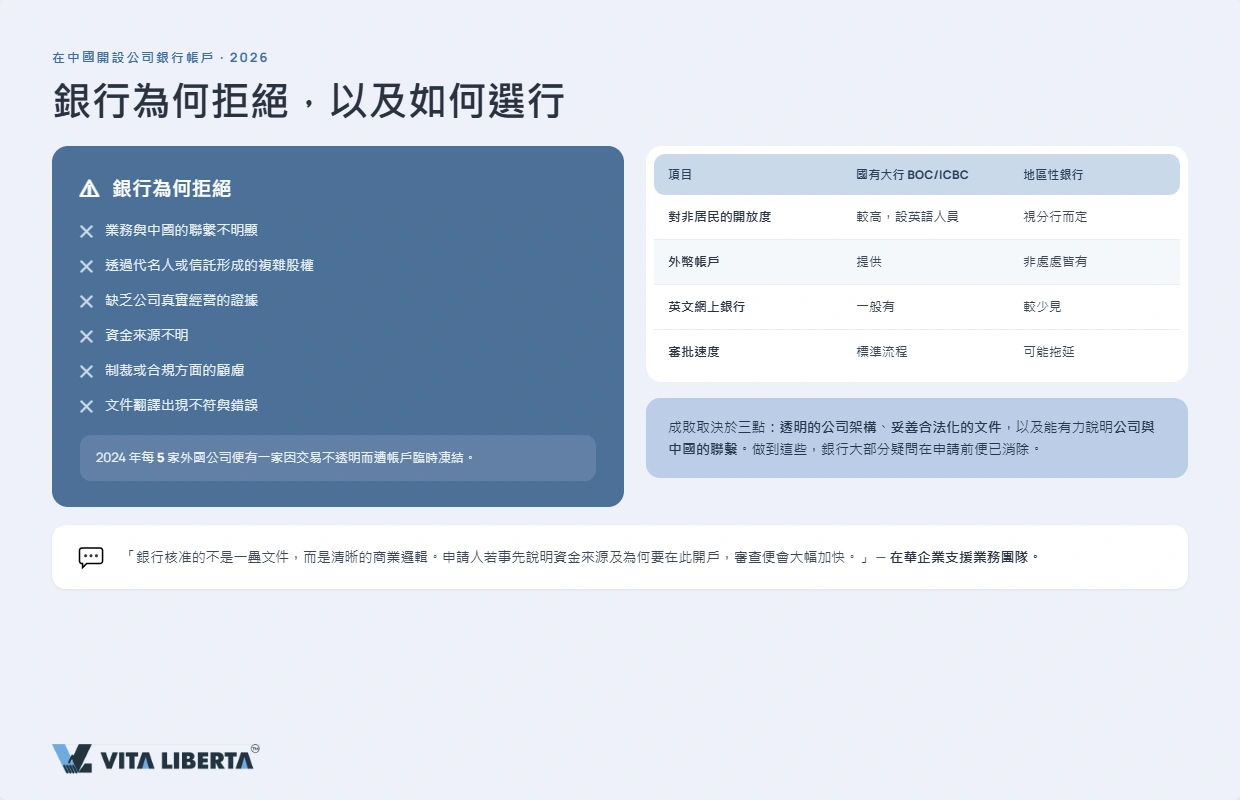The image size is (1240, 800).
Task: Click the speech bubble quote icon
Action: [91, 557]
